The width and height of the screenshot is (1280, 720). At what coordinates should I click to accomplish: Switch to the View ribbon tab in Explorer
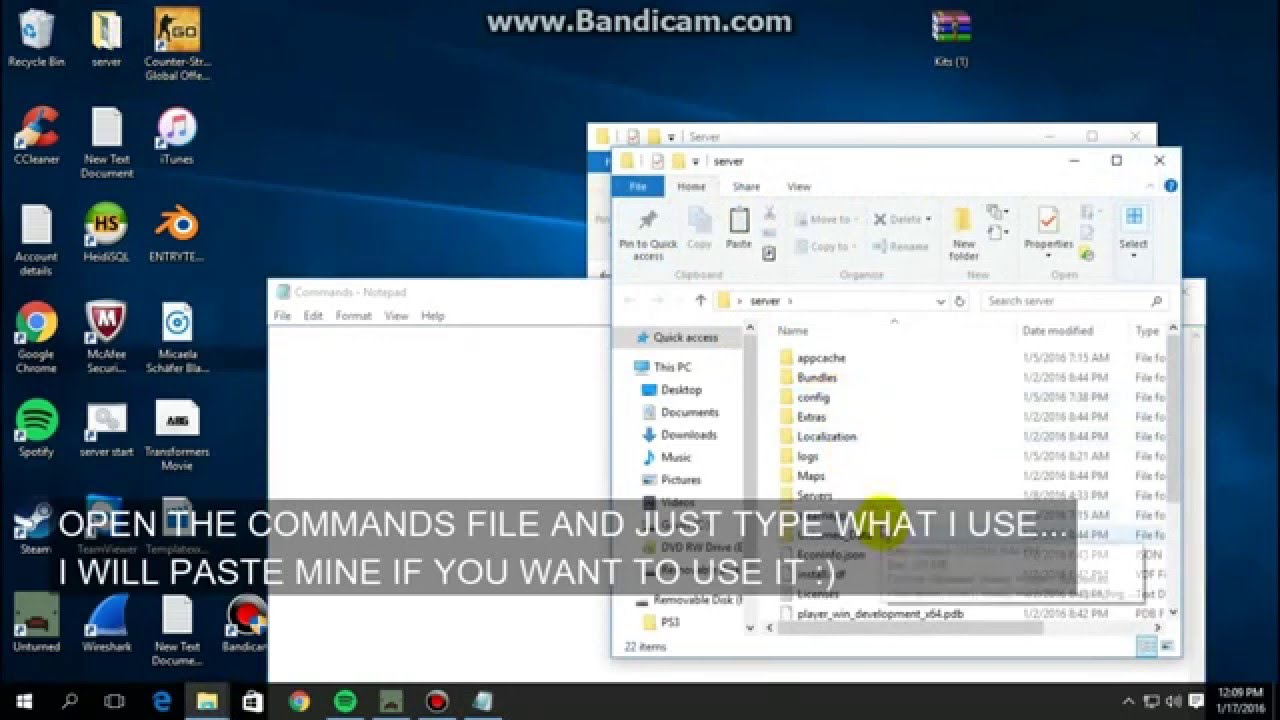point(799,186)
